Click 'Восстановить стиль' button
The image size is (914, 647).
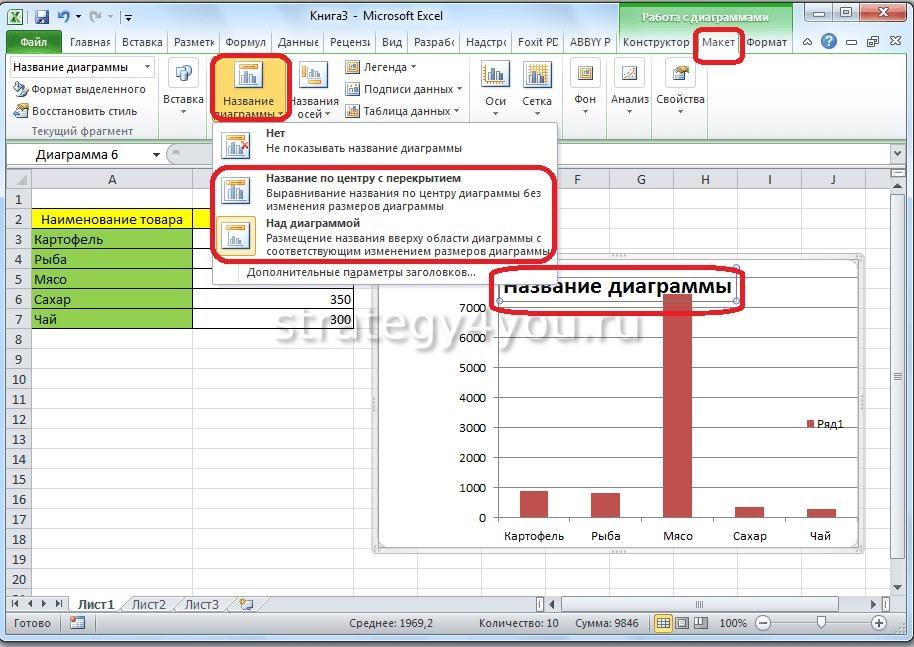(76, 111)
